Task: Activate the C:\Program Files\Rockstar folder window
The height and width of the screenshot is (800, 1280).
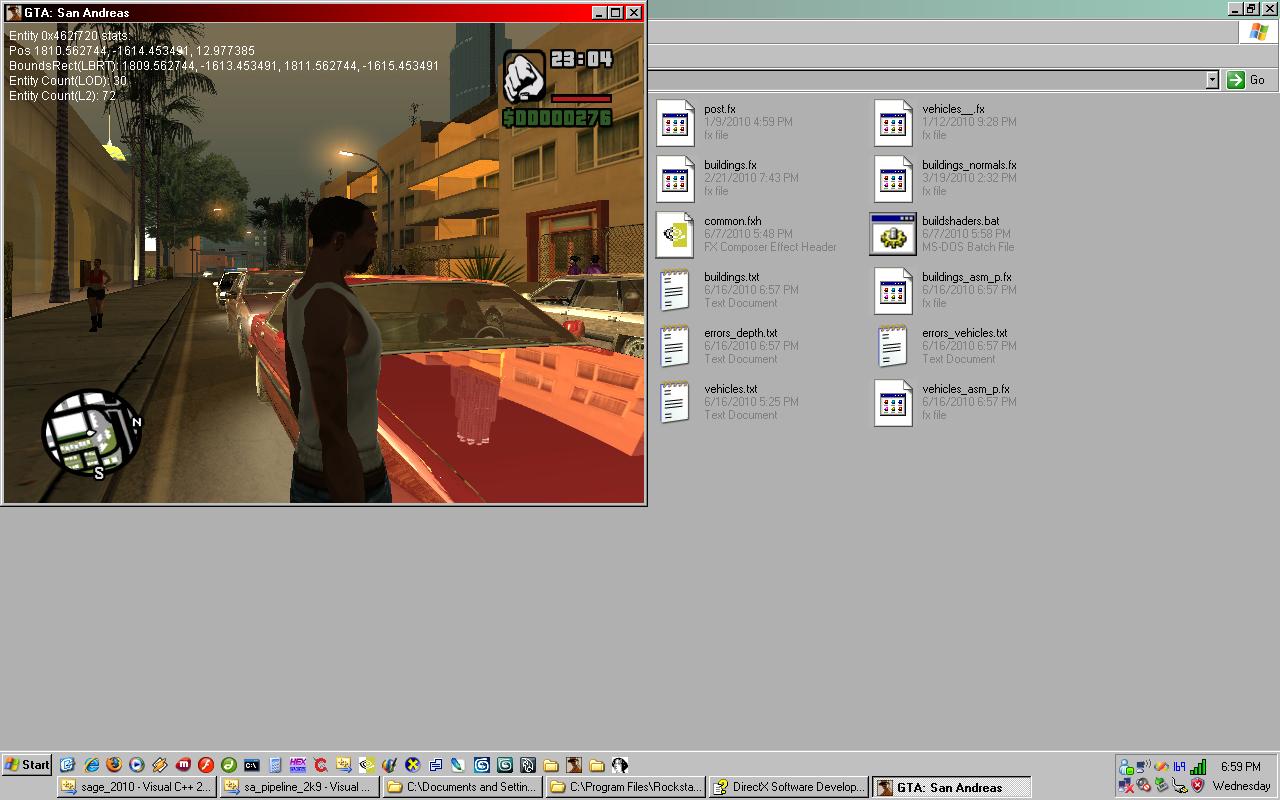Action: (x=625, y=787)
